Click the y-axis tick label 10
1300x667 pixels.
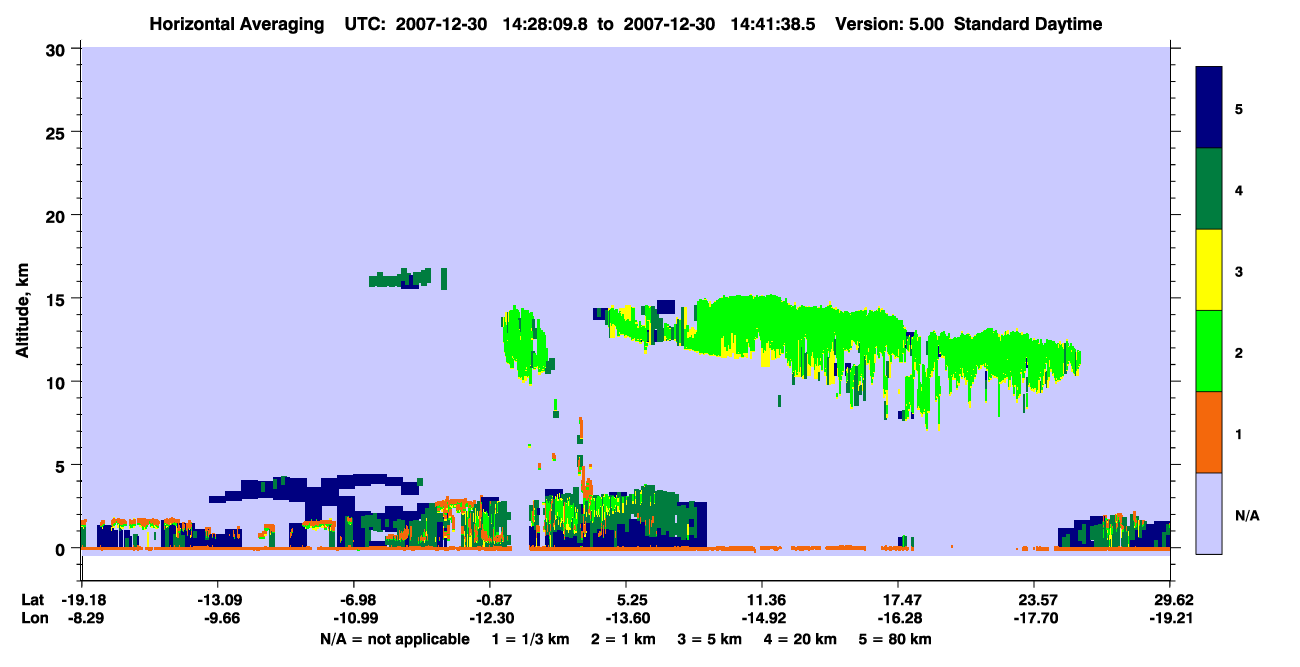pos(58,382)
